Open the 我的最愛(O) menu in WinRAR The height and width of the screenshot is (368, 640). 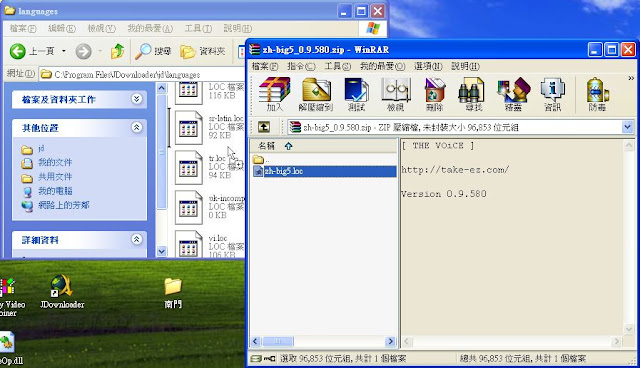pos(382,66)
